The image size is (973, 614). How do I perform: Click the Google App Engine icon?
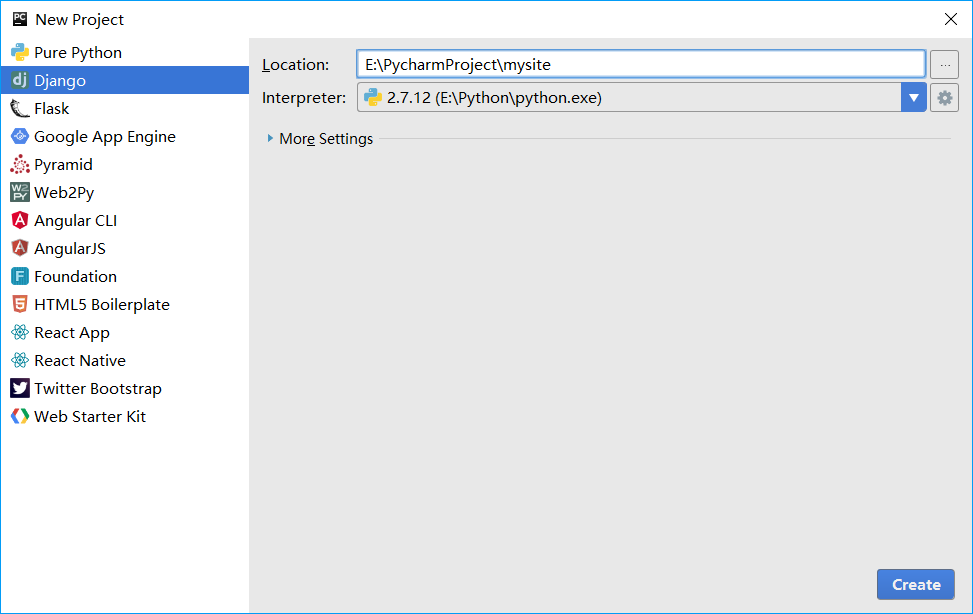[20, 137]
